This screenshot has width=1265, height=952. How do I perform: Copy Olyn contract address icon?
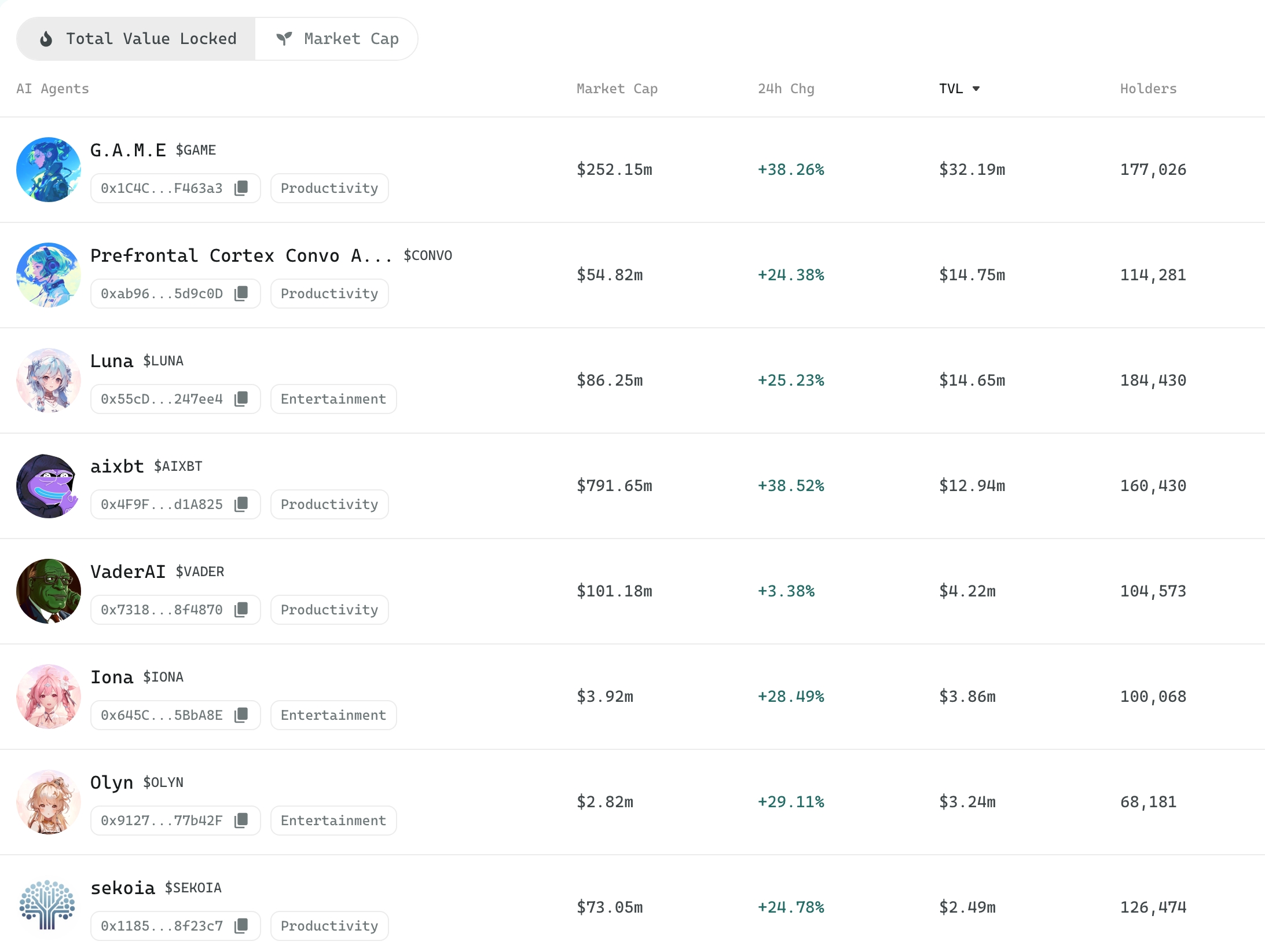click(x=241, y=821)
